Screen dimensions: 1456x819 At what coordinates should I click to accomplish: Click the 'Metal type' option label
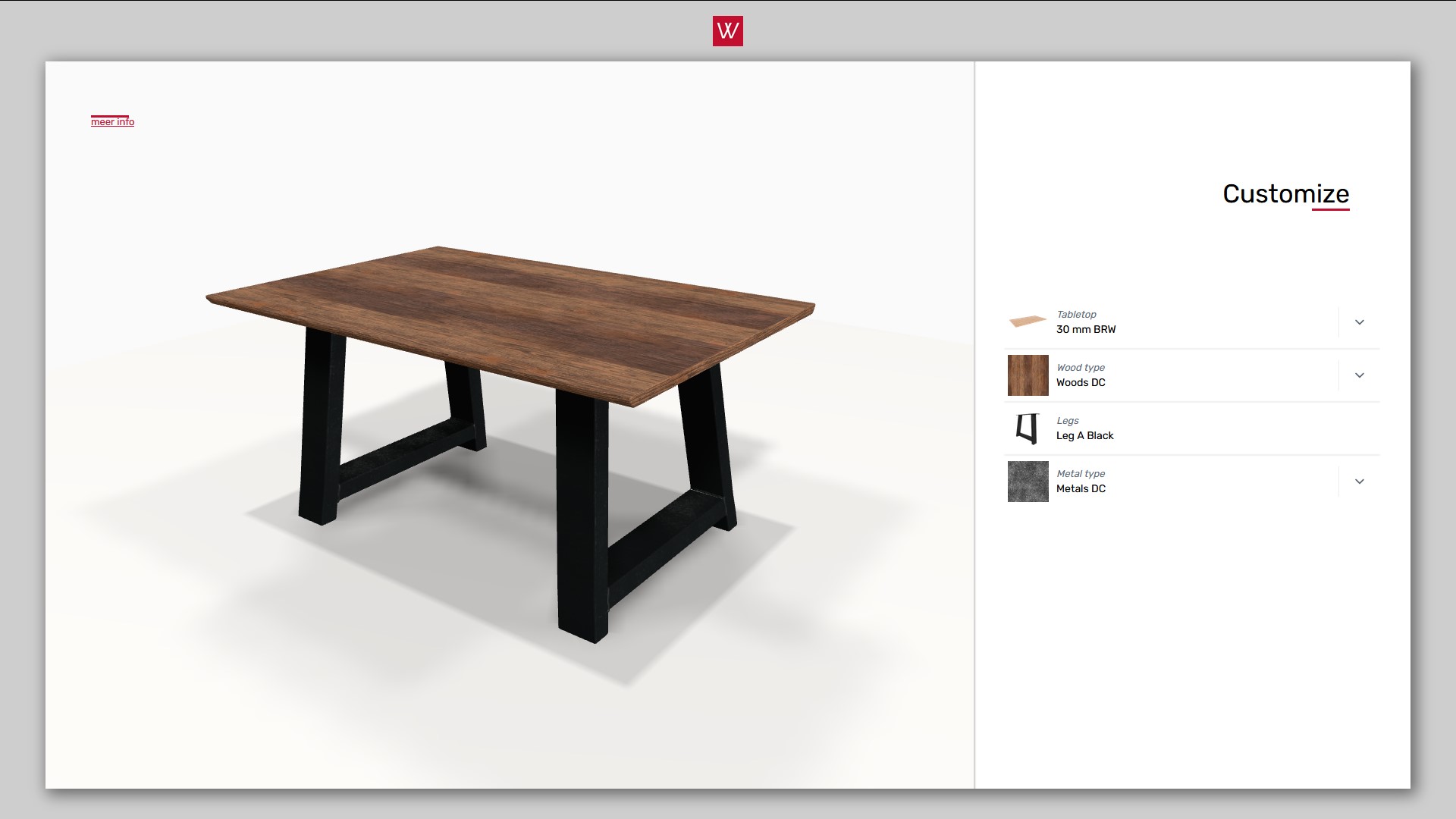tap(1081, 473)
